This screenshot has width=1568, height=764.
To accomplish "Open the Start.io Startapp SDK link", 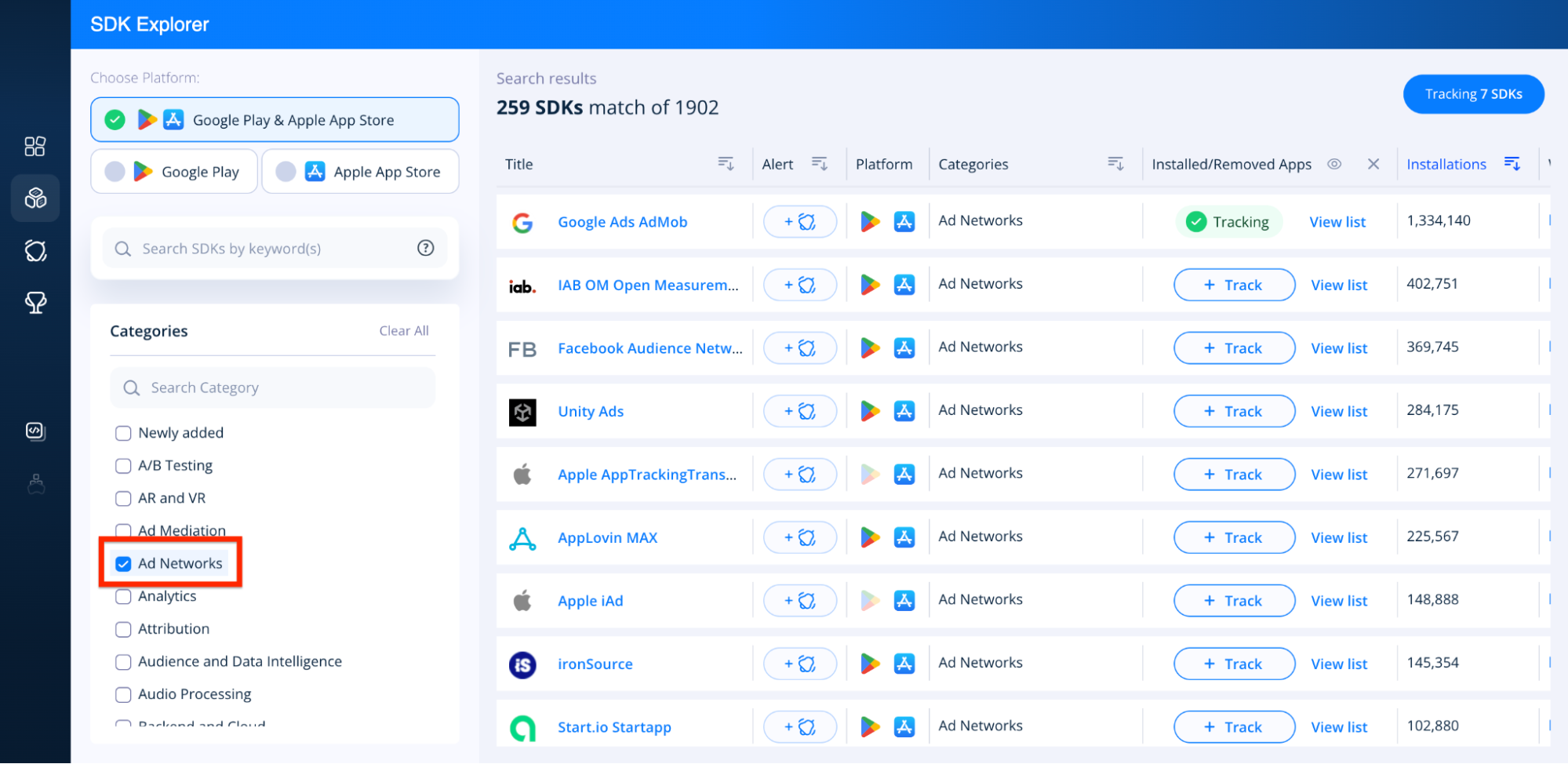I will click(615, 727).
